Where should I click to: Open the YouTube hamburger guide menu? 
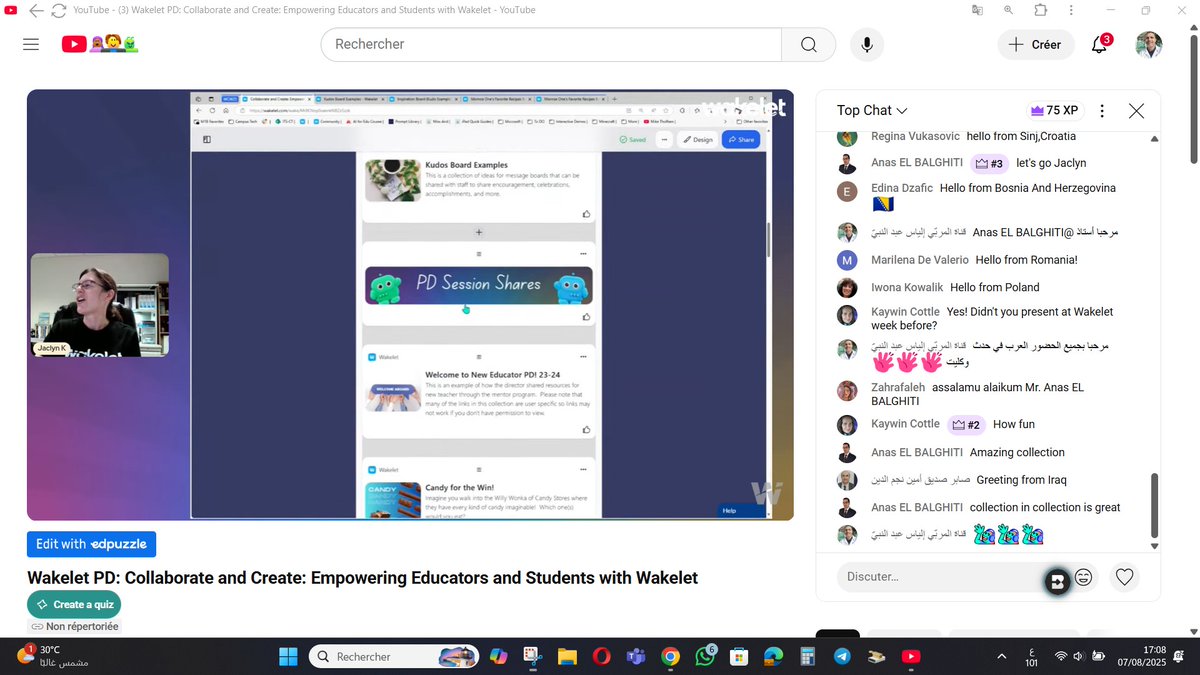pos(31,44)
